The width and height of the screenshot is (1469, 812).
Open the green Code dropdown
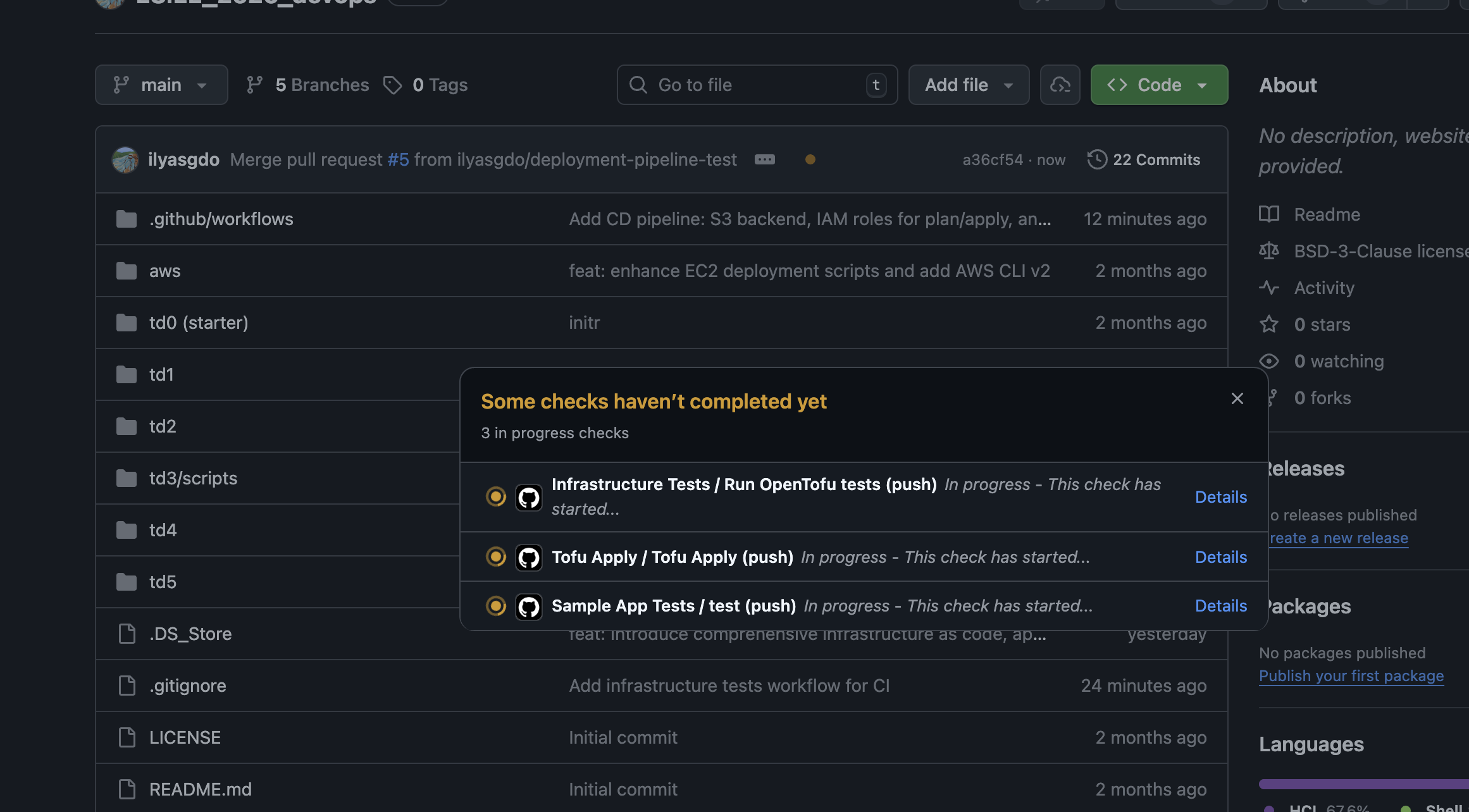coord(1159,85)
